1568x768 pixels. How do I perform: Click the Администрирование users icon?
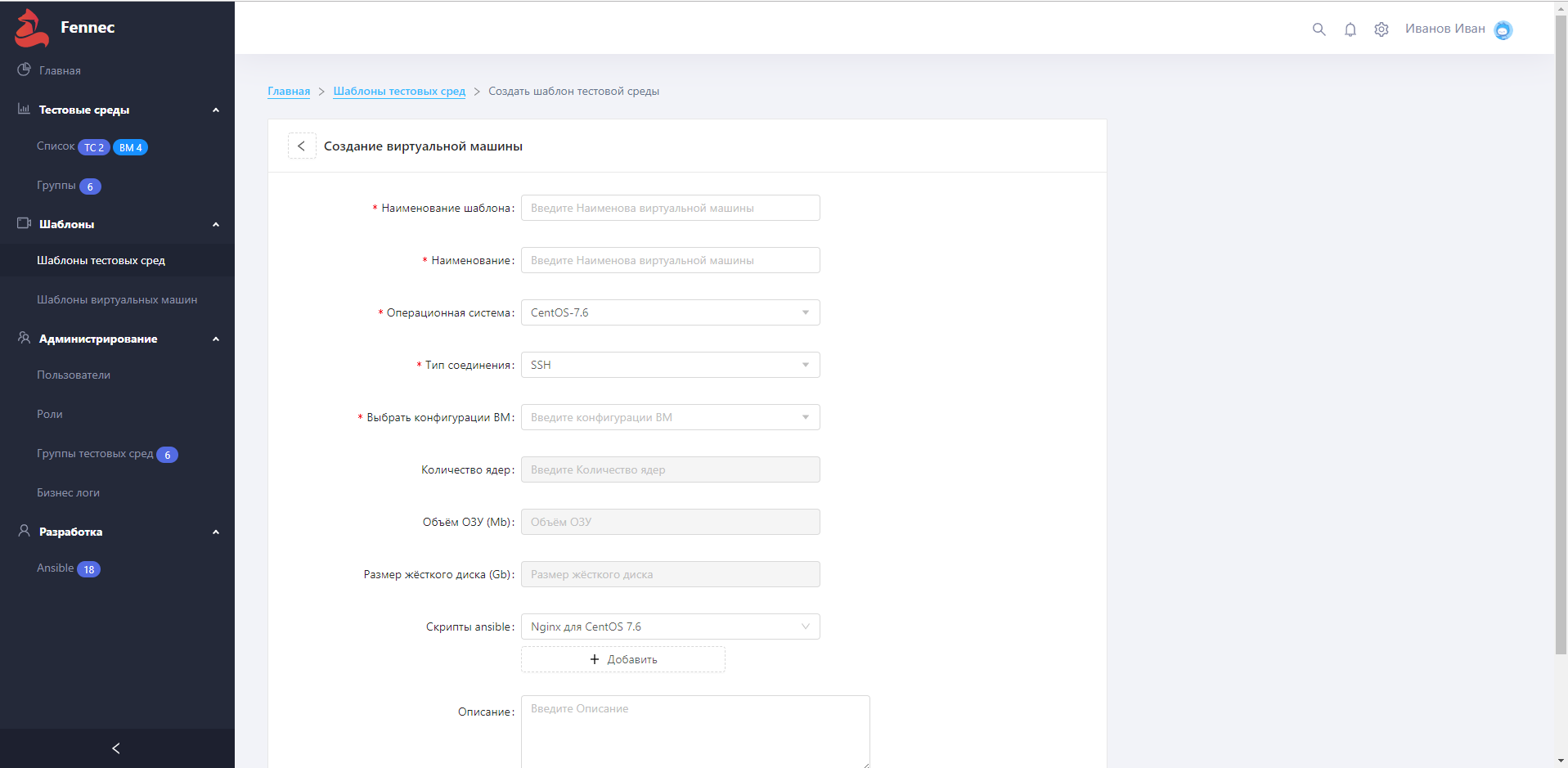click(x=25, y=338)
